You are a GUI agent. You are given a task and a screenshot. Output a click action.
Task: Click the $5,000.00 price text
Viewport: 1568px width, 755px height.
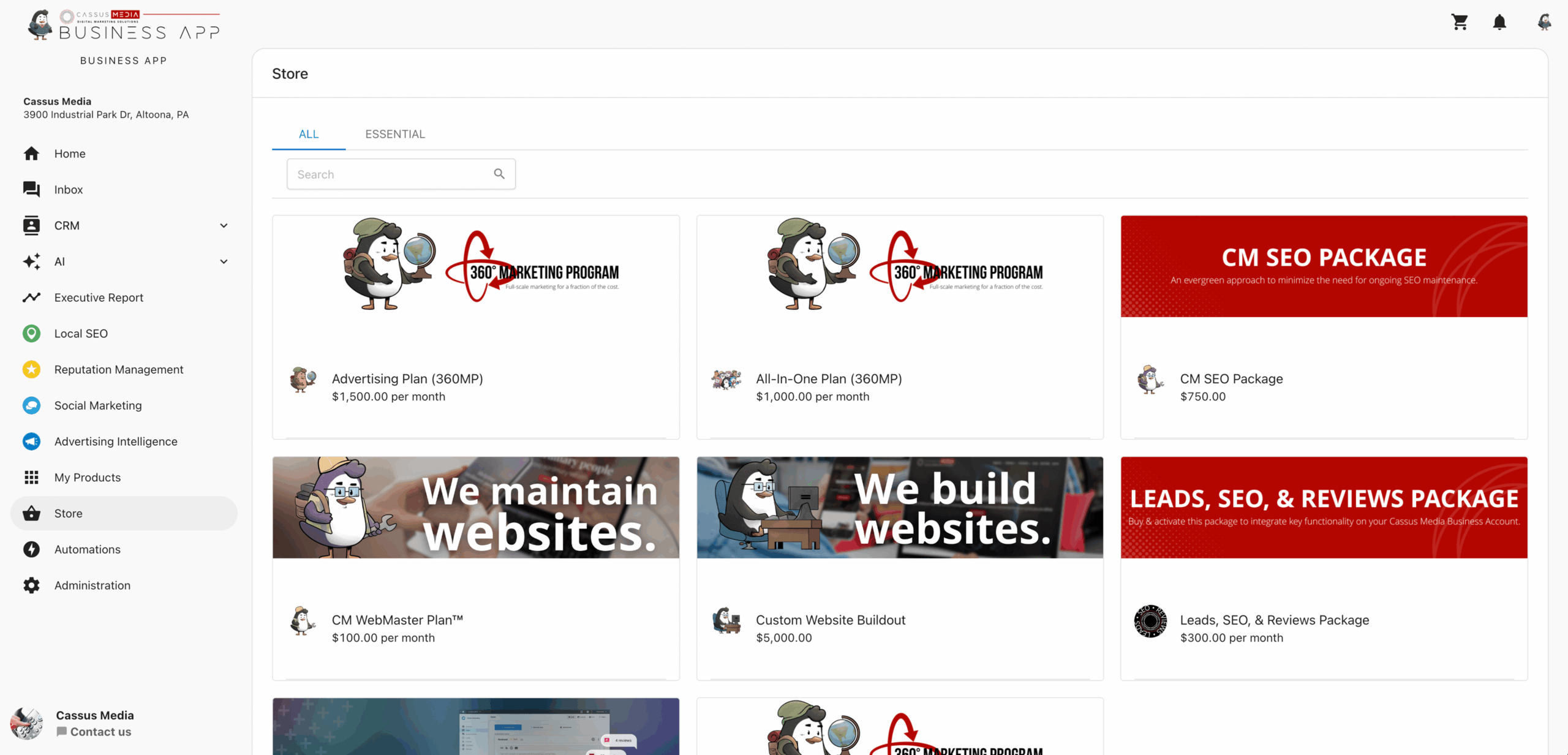pos(784,638)
